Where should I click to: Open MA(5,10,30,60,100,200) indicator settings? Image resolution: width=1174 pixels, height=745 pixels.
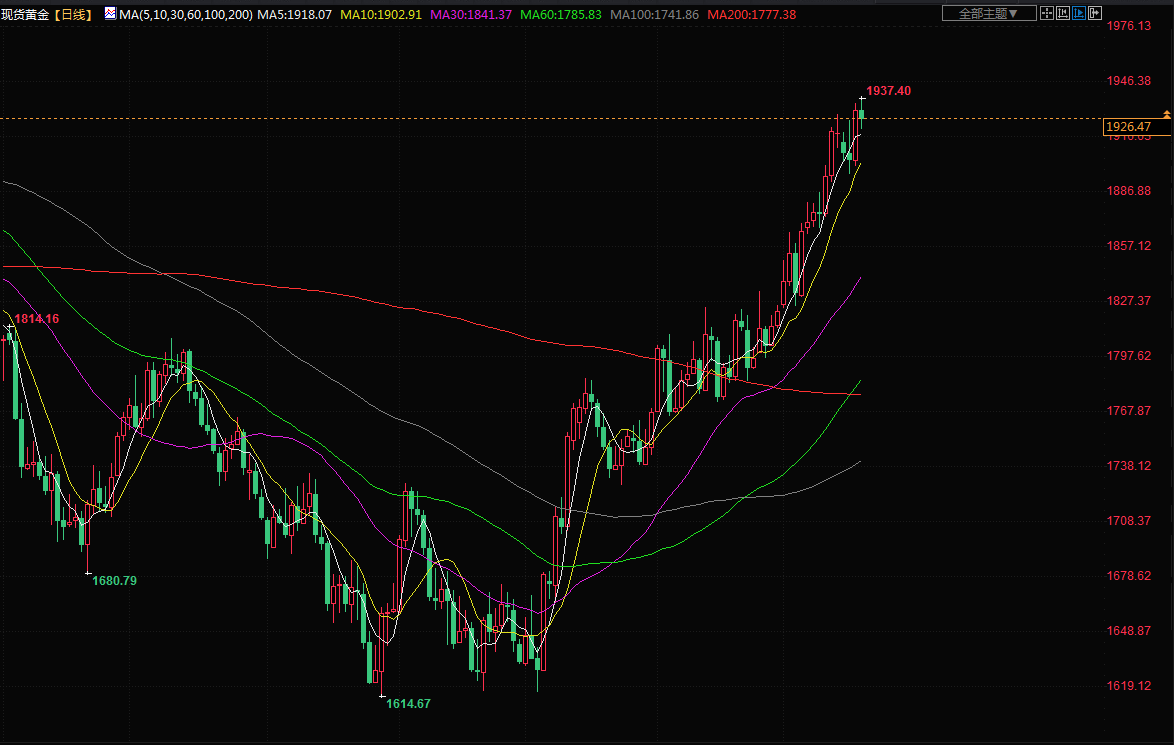[186, 14]
